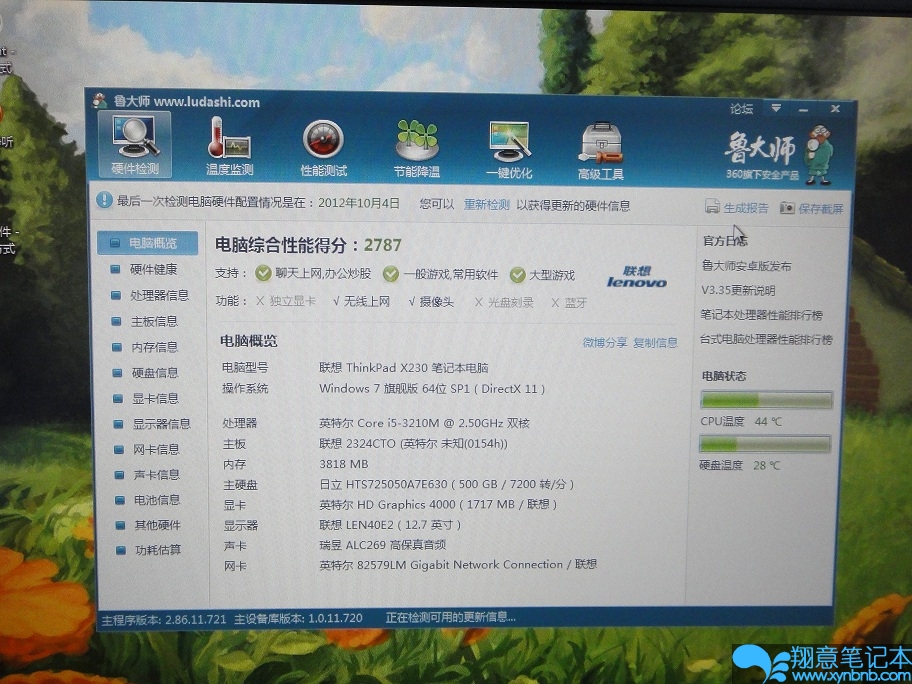912x684 pixels.
Task: Click the score value 2787
Action: 383,245
